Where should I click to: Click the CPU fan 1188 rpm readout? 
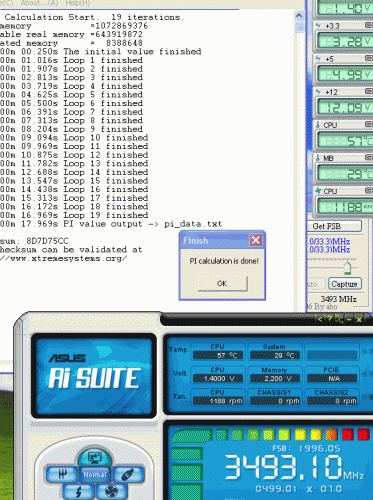[218, 401]
